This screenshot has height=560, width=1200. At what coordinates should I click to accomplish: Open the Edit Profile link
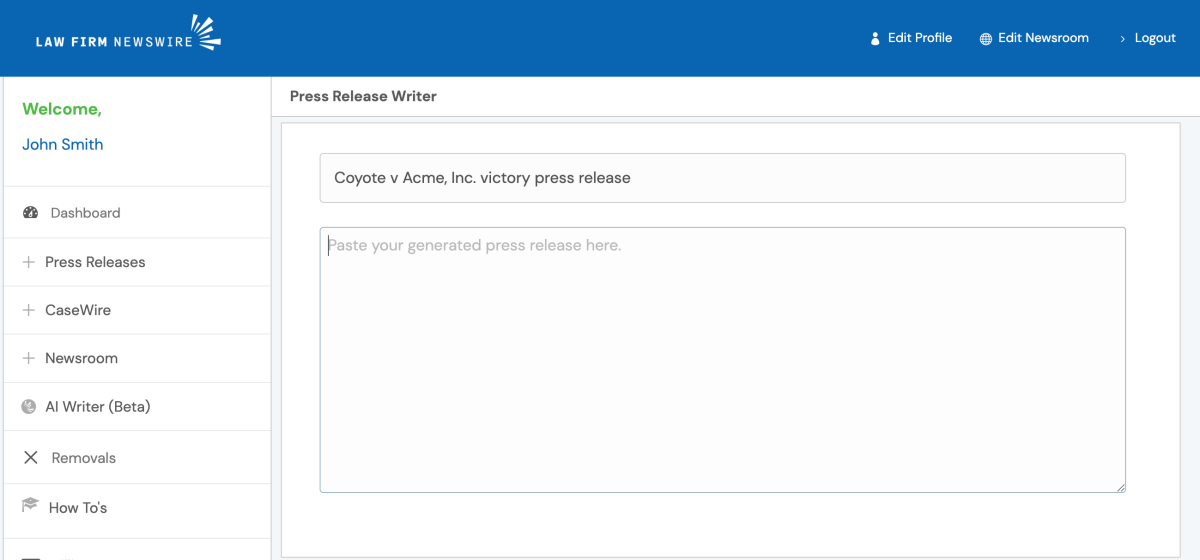pos(919,38)
